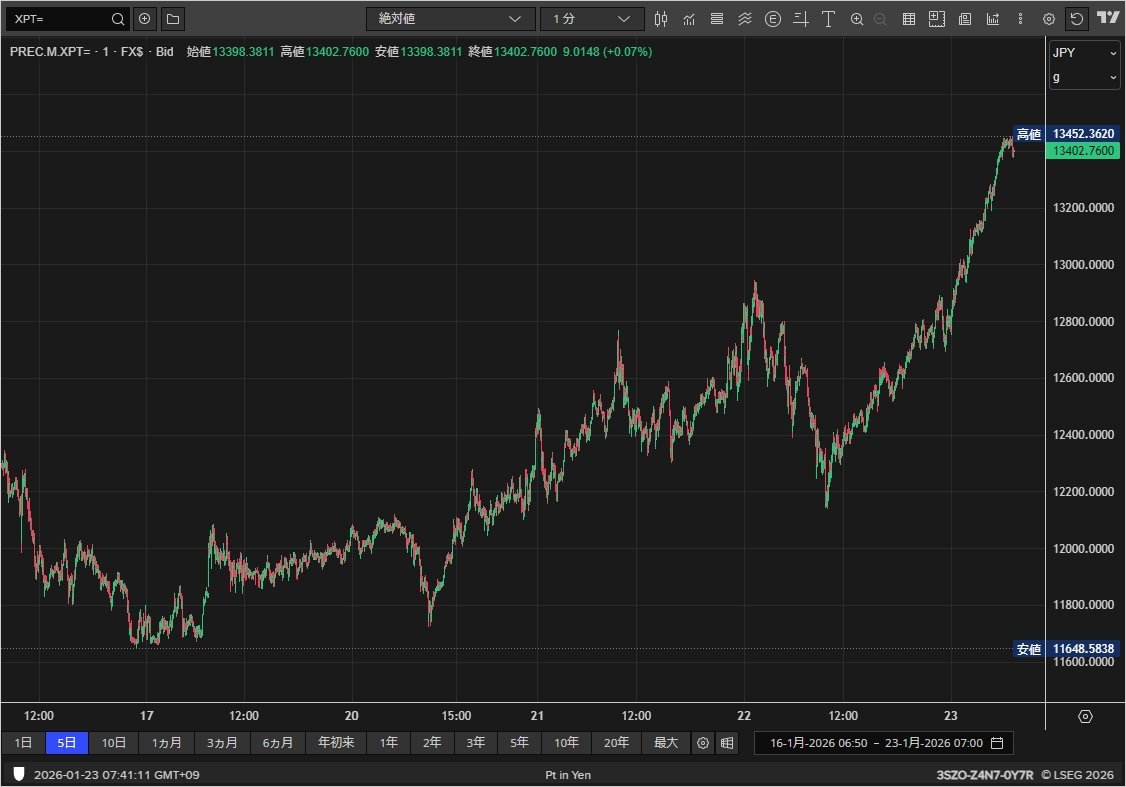Click the add pane layout icon
This screenshot has height=787, width=1126.
936,19
